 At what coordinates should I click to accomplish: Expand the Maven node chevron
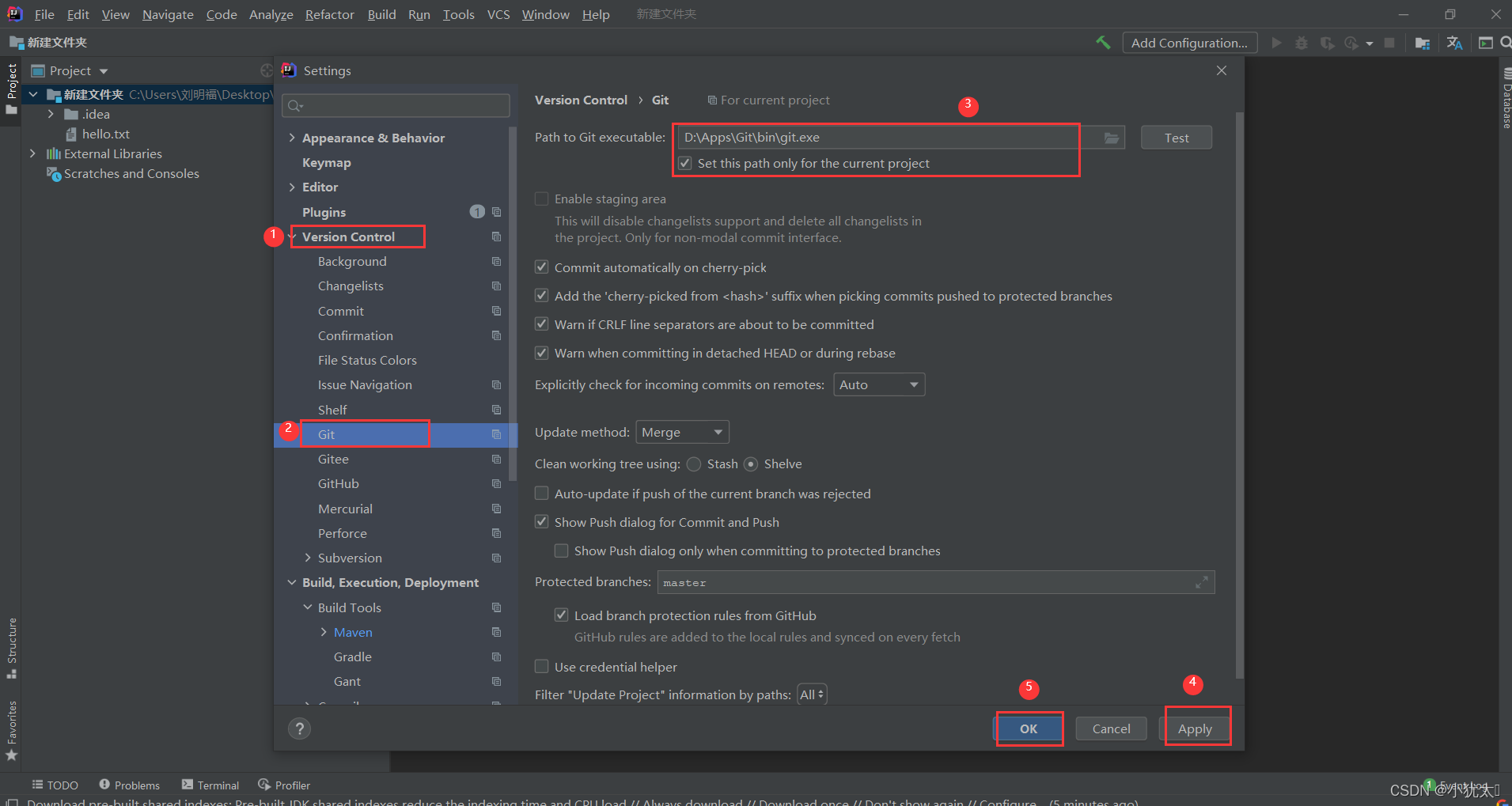click(324, 632)
